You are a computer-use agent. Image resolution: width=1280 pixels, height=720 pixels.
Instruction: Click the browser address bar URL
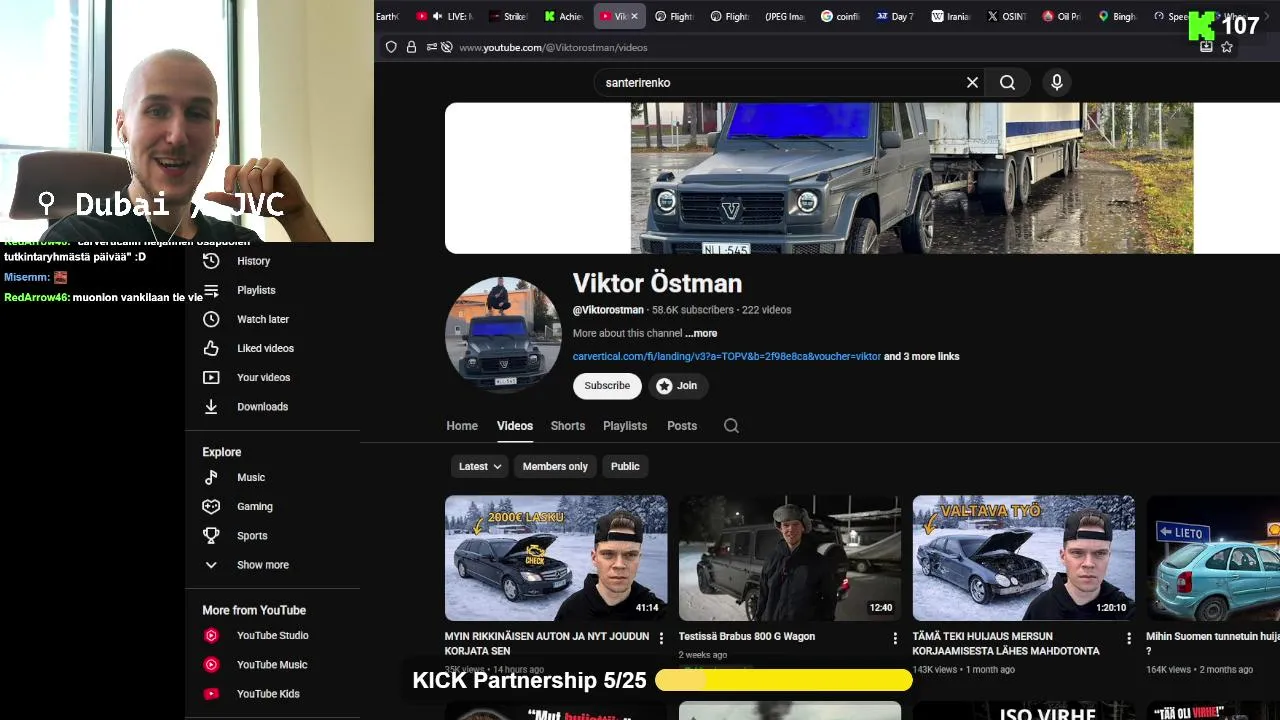553,47
